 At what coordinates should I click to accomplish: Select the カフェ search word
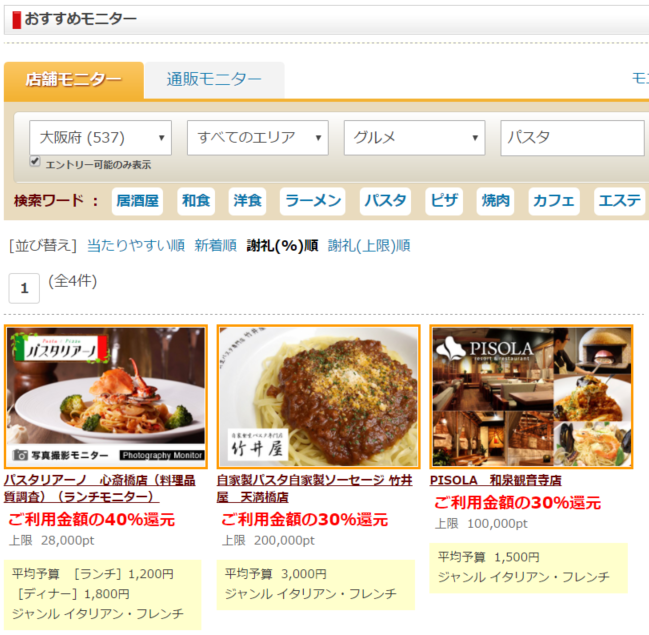click(554, 201)
